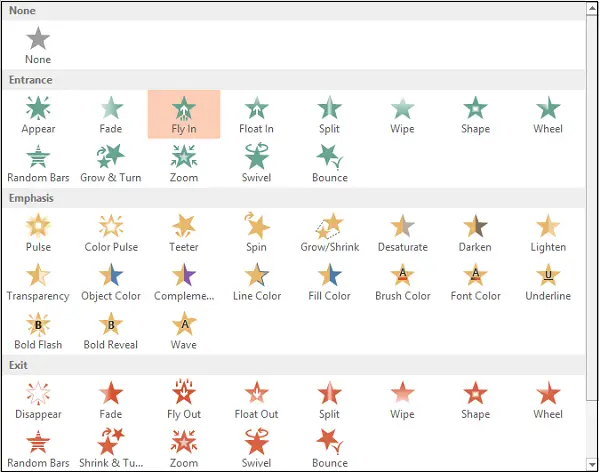Viewport: 600px width, 472px height.
Task: Pick the Desaturate emphasis effect
Action: pyautogui.click(x=402, y=233)
